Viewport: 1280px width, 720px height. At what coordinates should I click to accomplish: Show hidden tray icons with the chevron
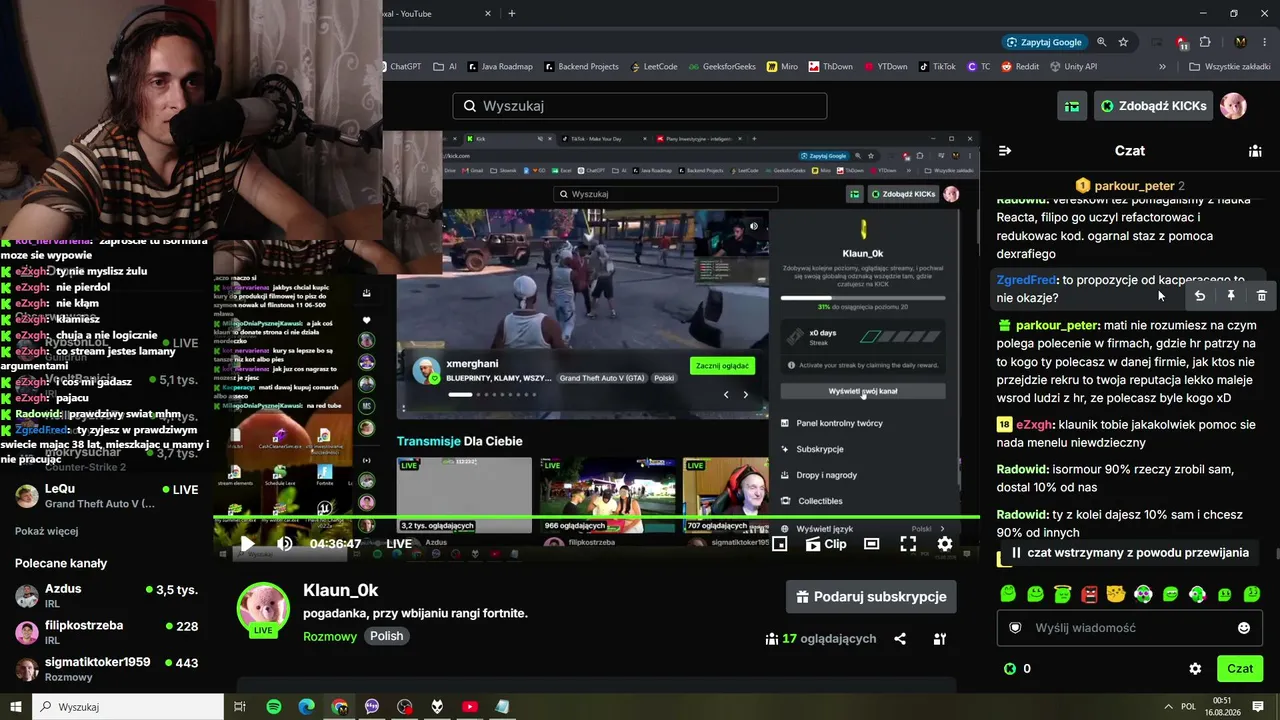click(x=1168, y=707)
